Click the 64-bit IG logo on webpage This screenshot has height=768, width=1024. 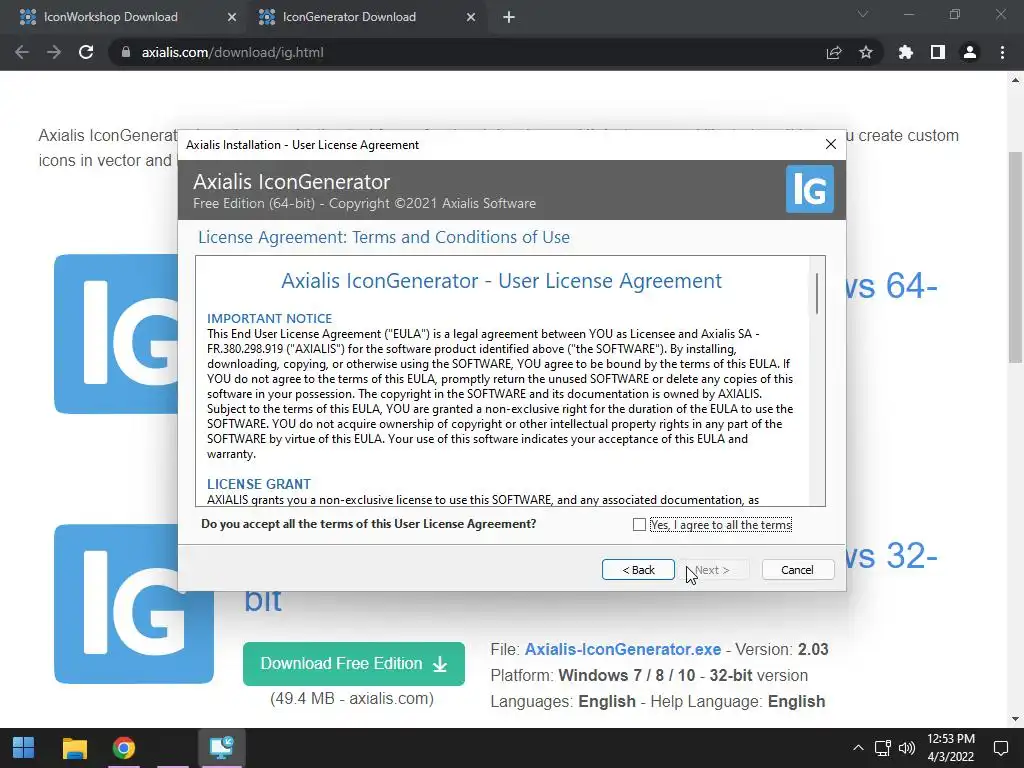[x=116, y=334]
